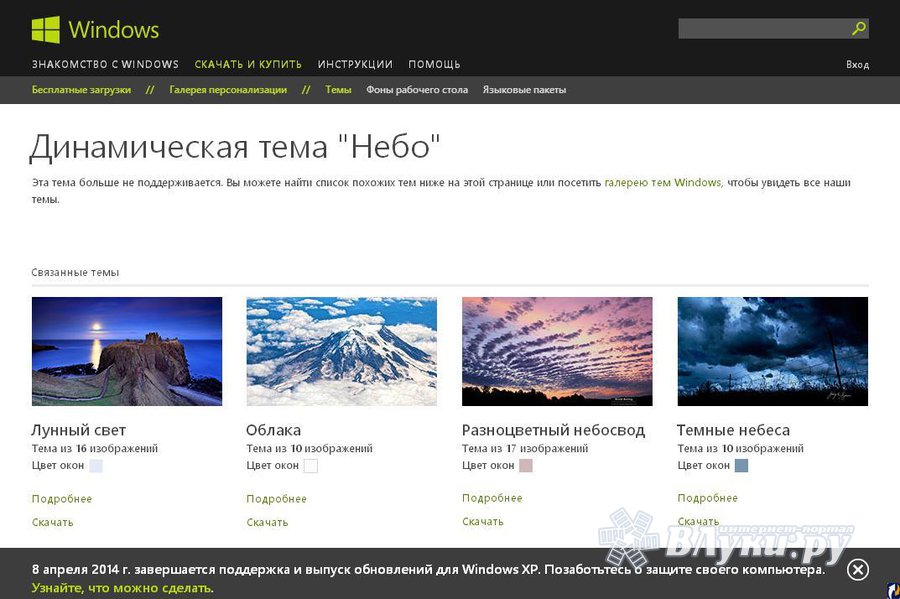Click the blue window color swatch for 'Темные небеса'
The image size is (900, 599).
[x=741, y=465]
